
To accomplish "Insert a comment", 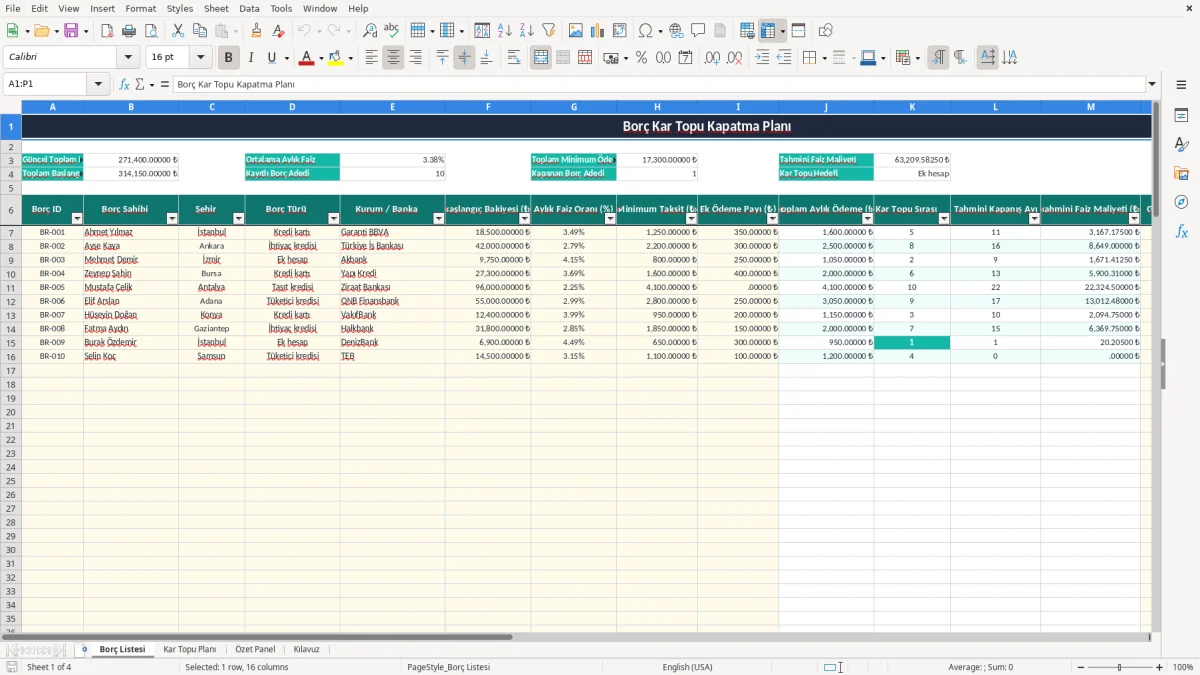I will (x=698, y=31).
